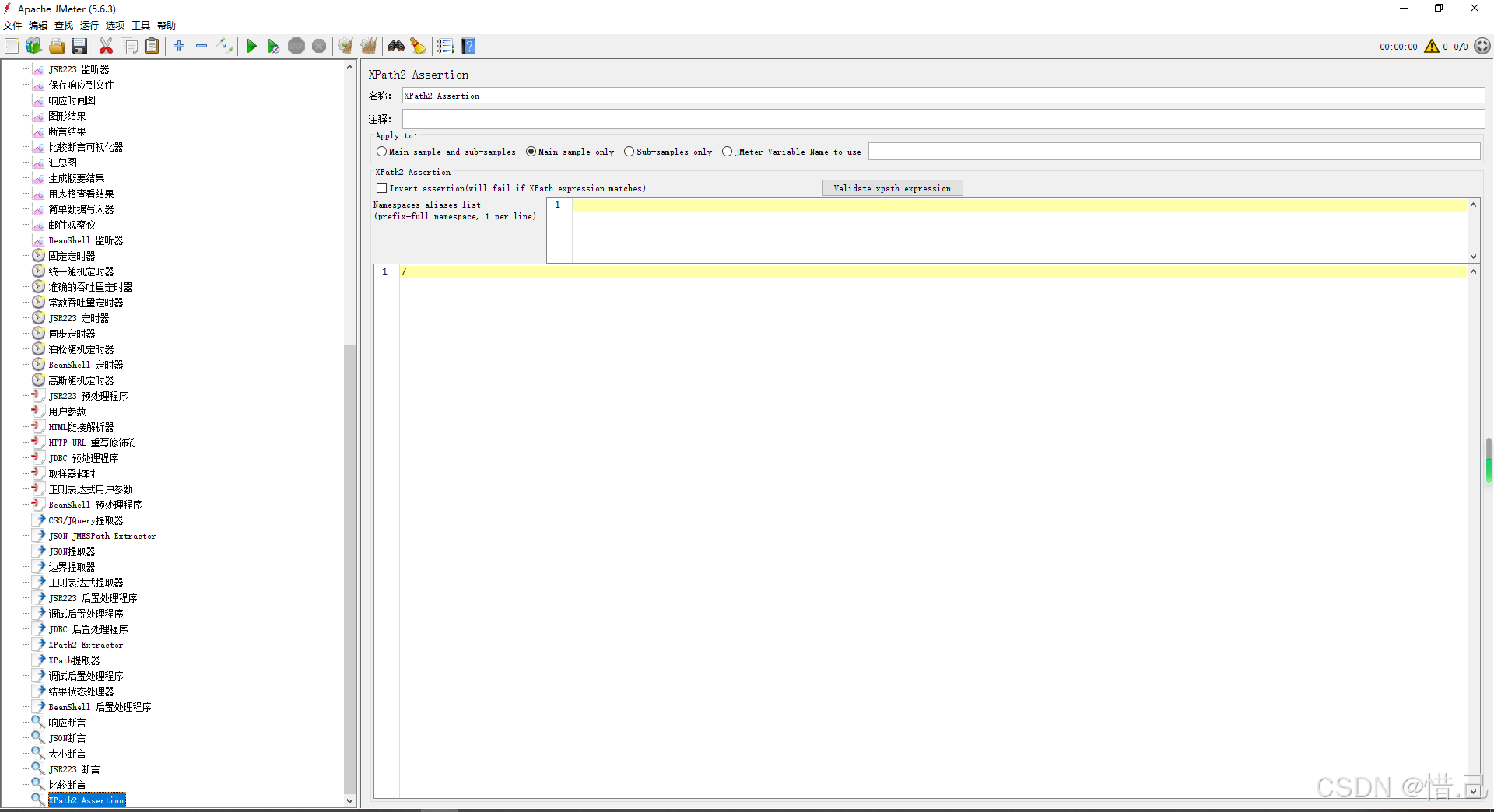
Task: Select BeanShell 后置处理程序 tree item
Action: click(100, 707)
